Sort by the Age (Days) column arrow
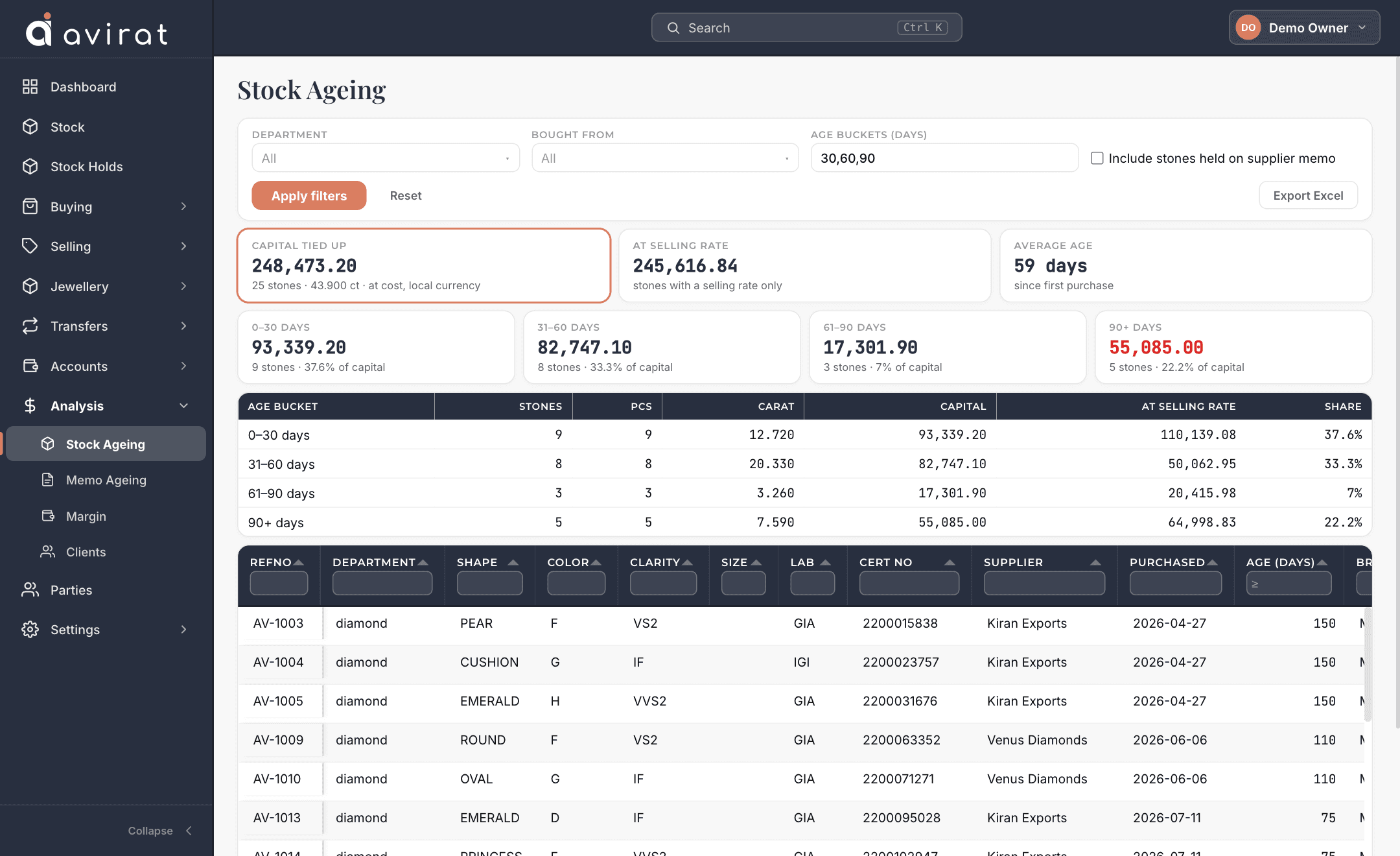1400x856 pixels. coord(1322,562)
